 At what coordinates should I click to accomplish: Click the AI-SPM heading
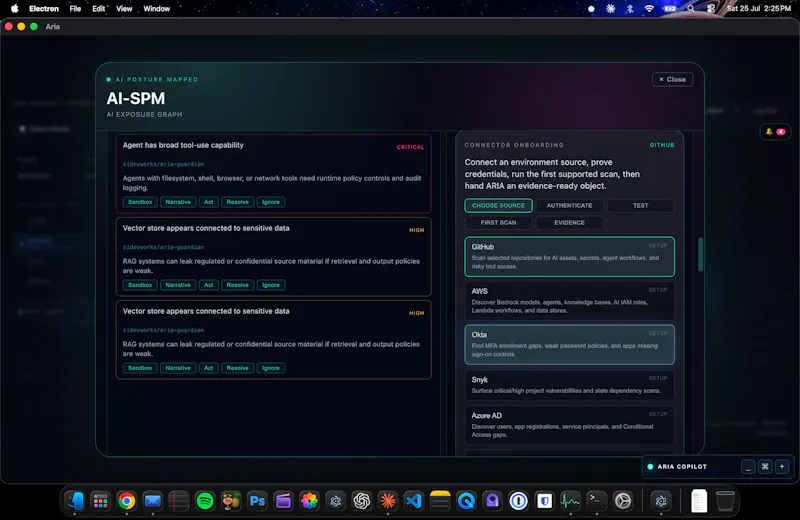coord(136,98)
